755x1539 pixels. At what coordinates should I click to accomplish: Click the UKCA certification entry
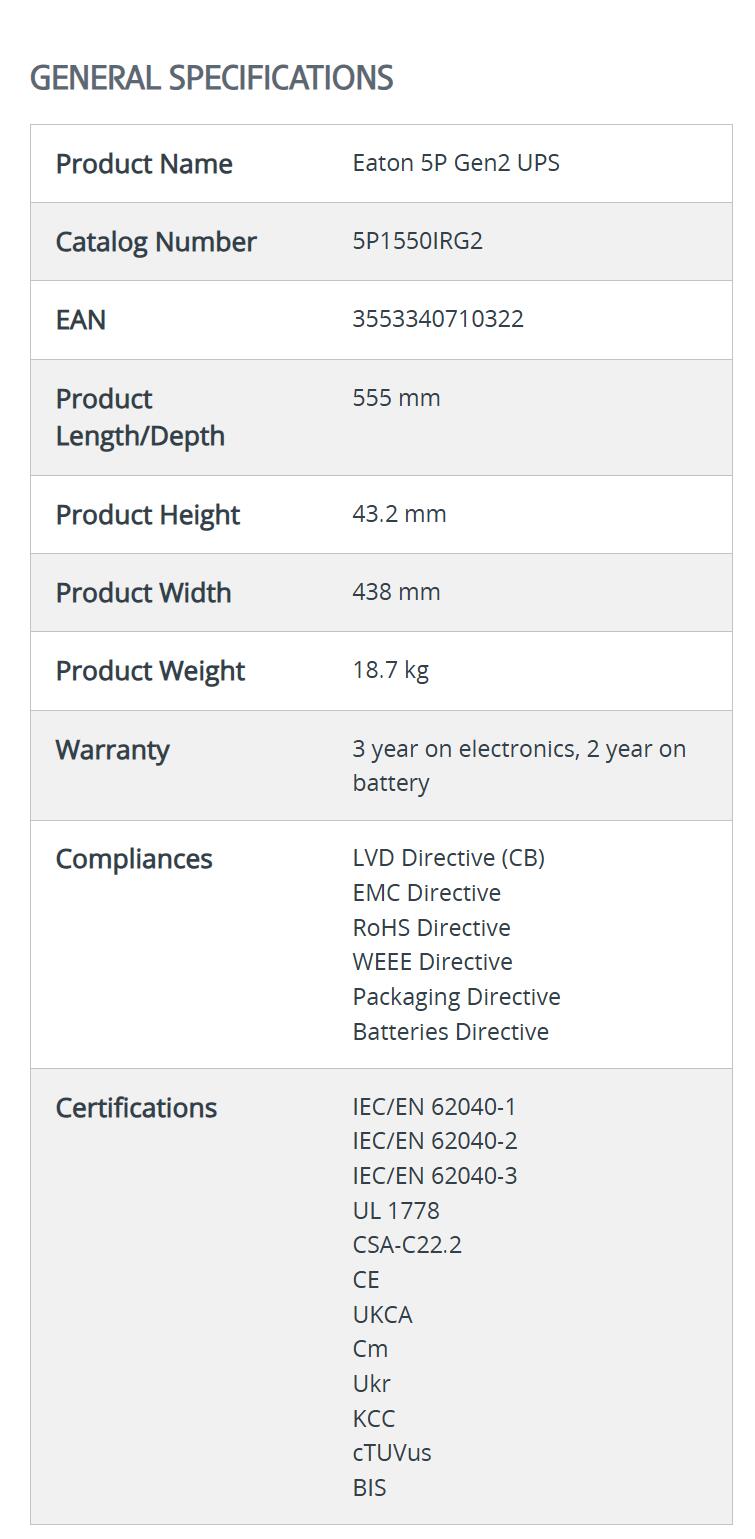[x=382, y=1315]
